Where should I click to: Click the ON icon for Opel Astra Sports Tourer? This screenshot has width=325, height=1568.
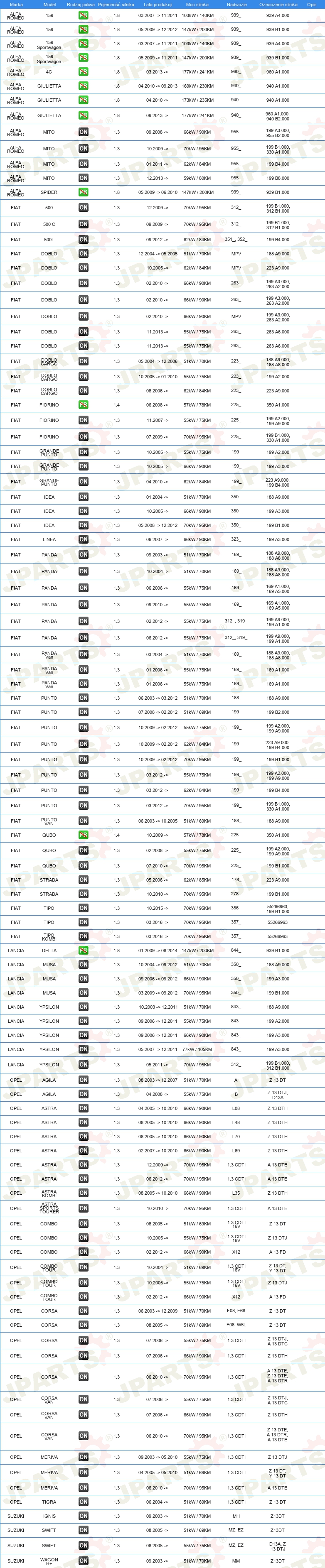point(84,1208)
